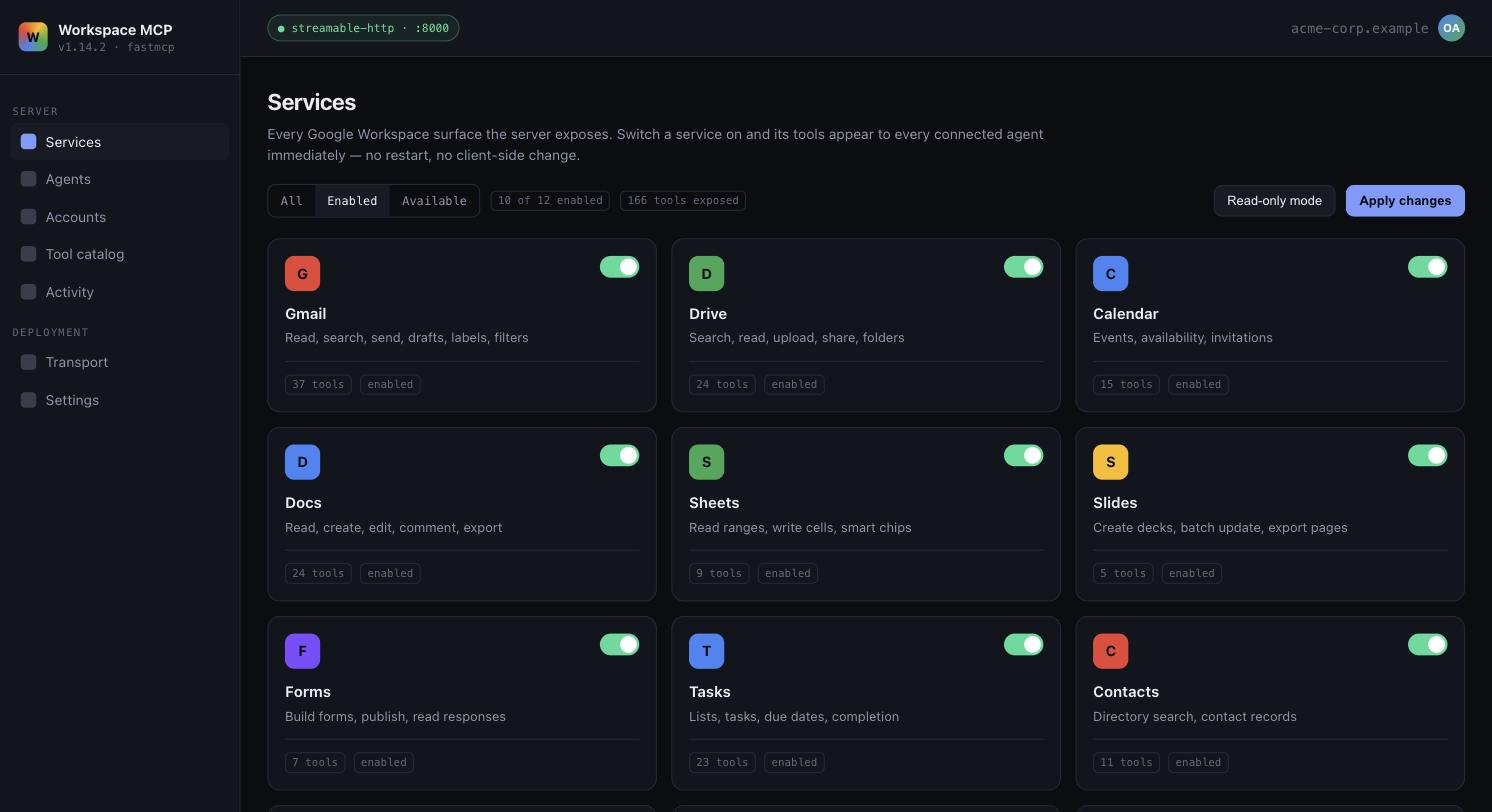Click the Gmail enabled status badge
The width and height of the screenshot is (1492, 812).
click(390, 384)
